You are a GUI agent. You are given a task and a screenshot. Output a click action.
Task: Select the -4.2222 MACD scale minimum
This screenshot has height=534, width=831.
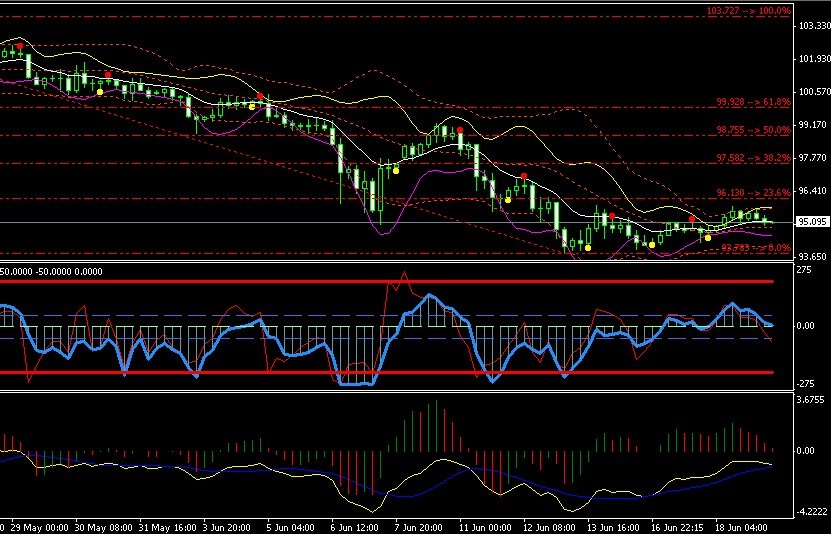coord(812,512)
